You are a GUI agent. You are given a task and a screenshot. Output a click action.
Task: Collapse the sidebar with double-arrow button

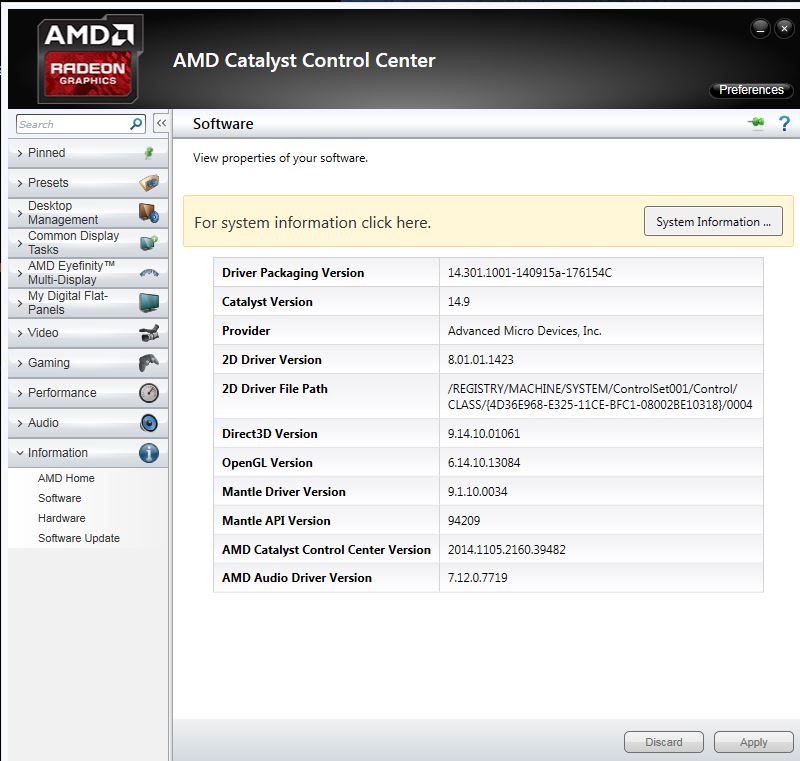tap(161, 123)
